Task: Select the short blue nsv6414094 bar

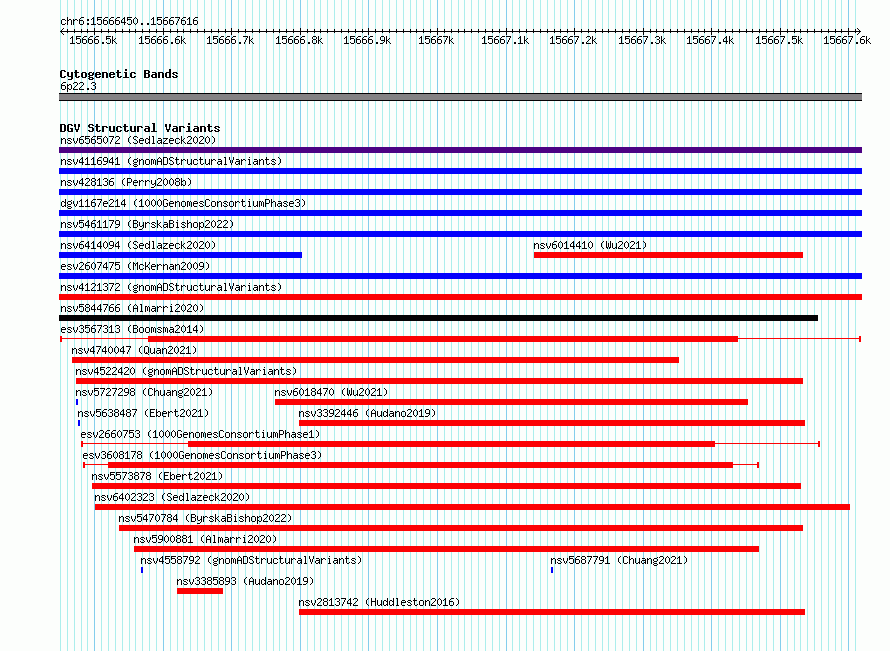Action: [x=180, y=255]
